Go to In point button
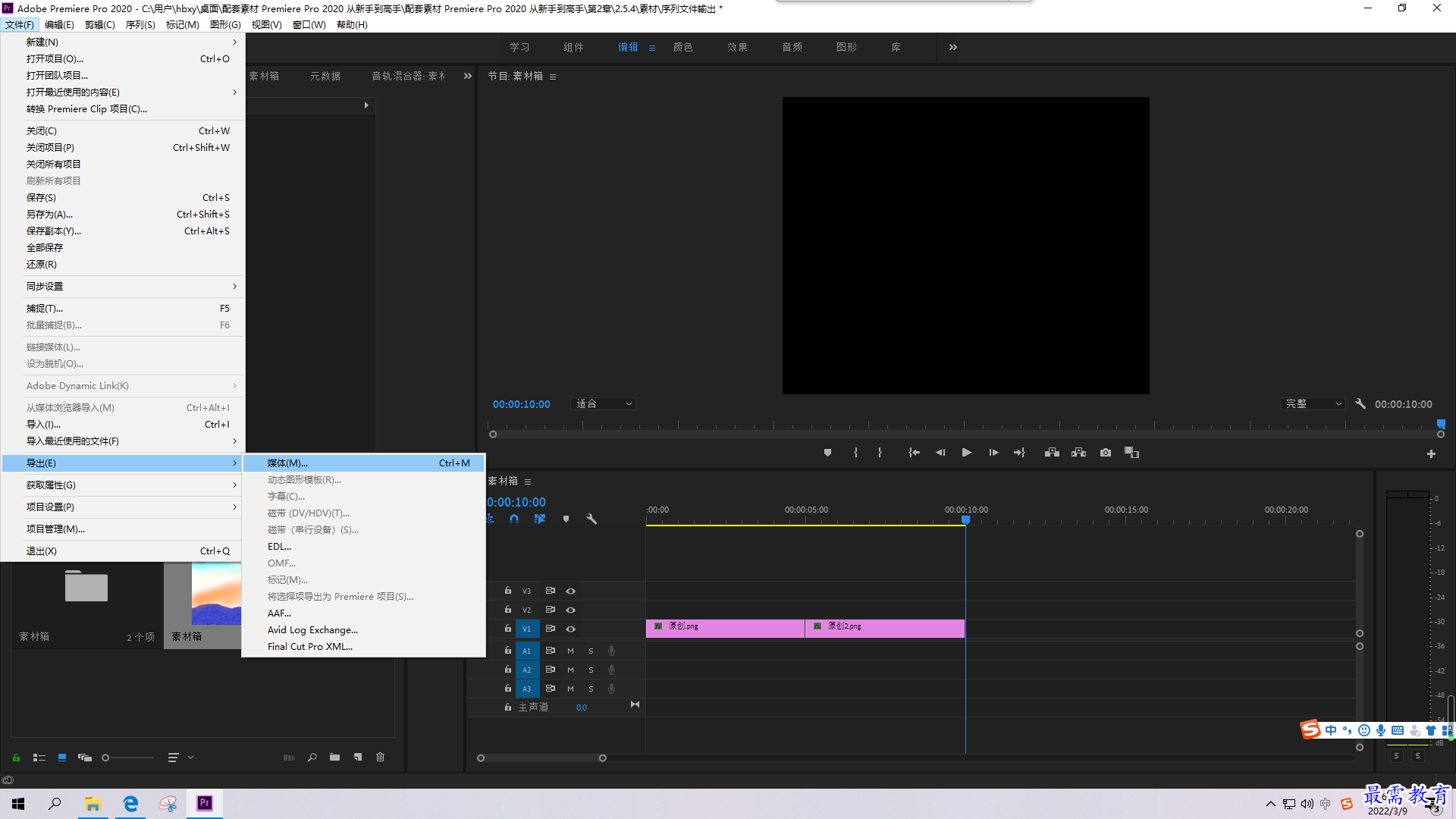The image size is (1456, 819). 915,453
